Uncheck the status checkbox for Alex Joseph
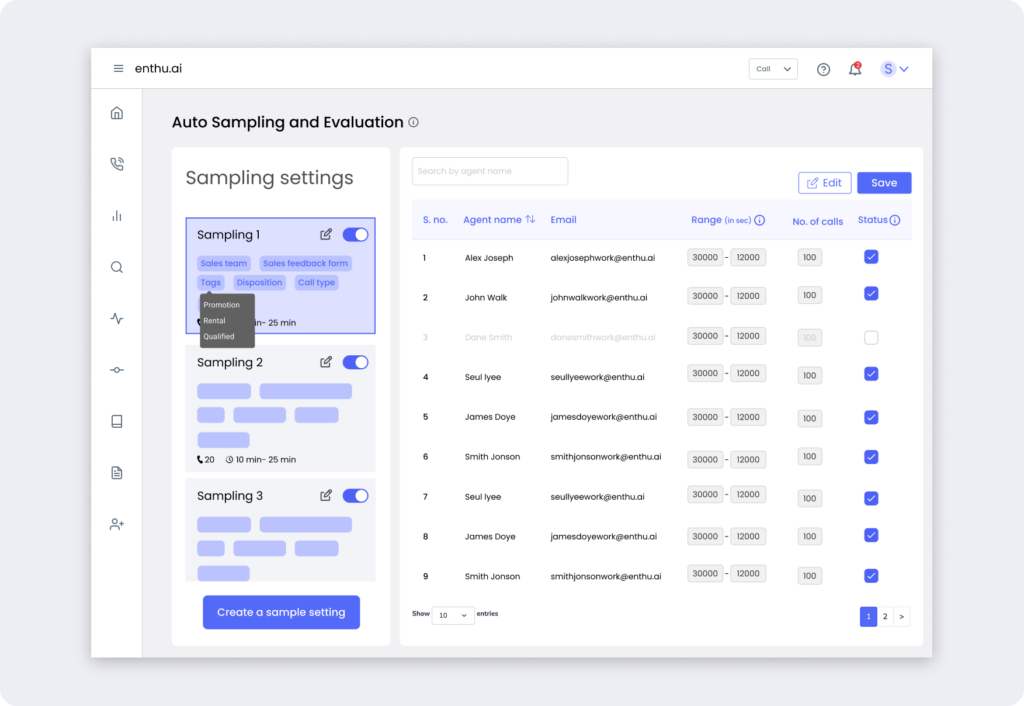The height and width of the screenshot is (706, 1024). [x=871, y=257]
